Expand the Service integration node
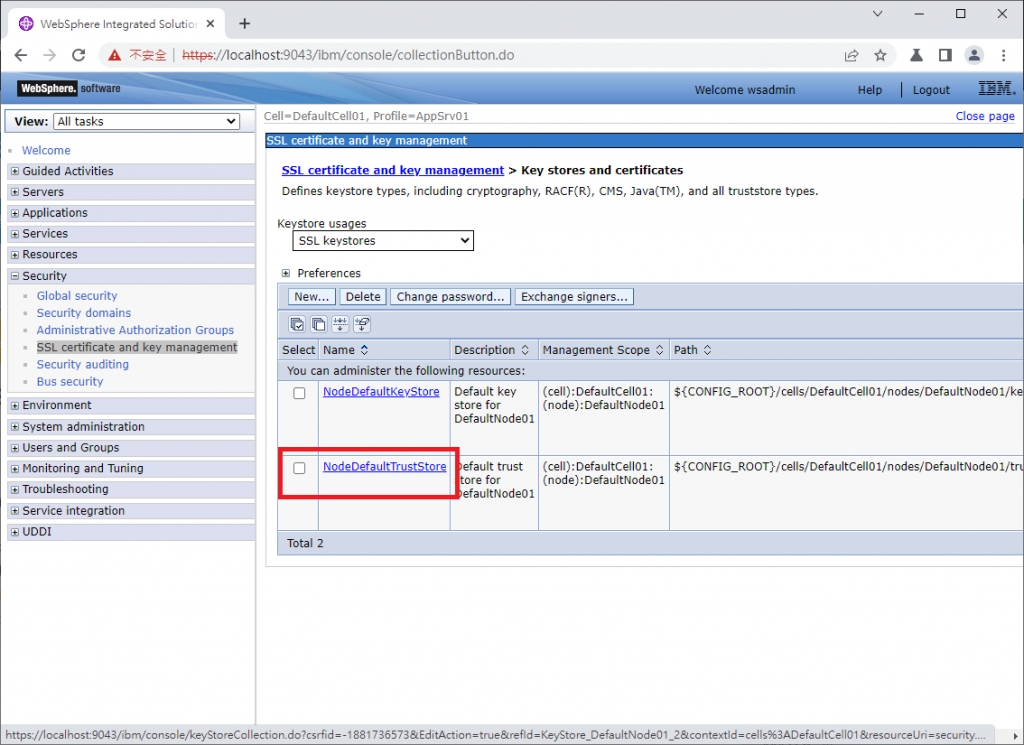Screen dimensions: 1024x745 15,511
